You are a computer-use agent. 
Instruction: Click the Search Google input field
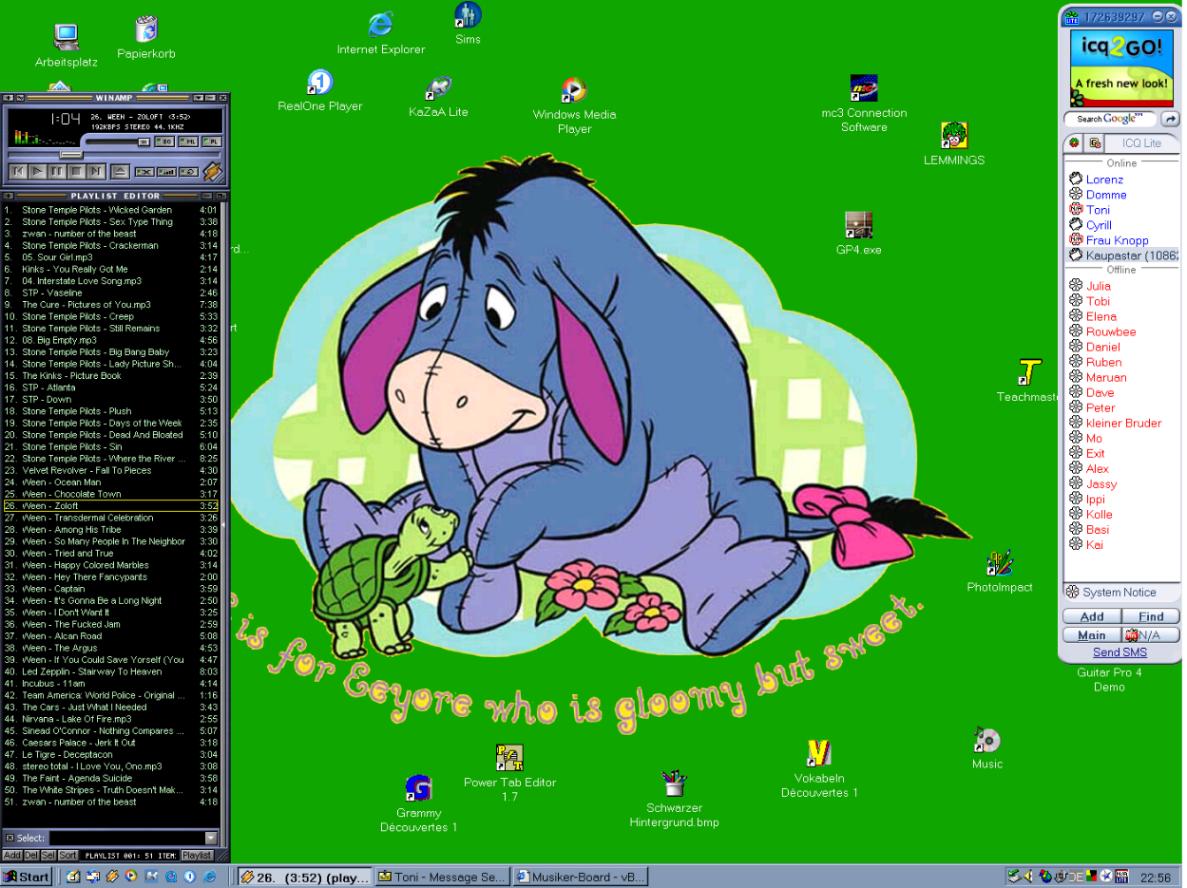[1111, 119]
